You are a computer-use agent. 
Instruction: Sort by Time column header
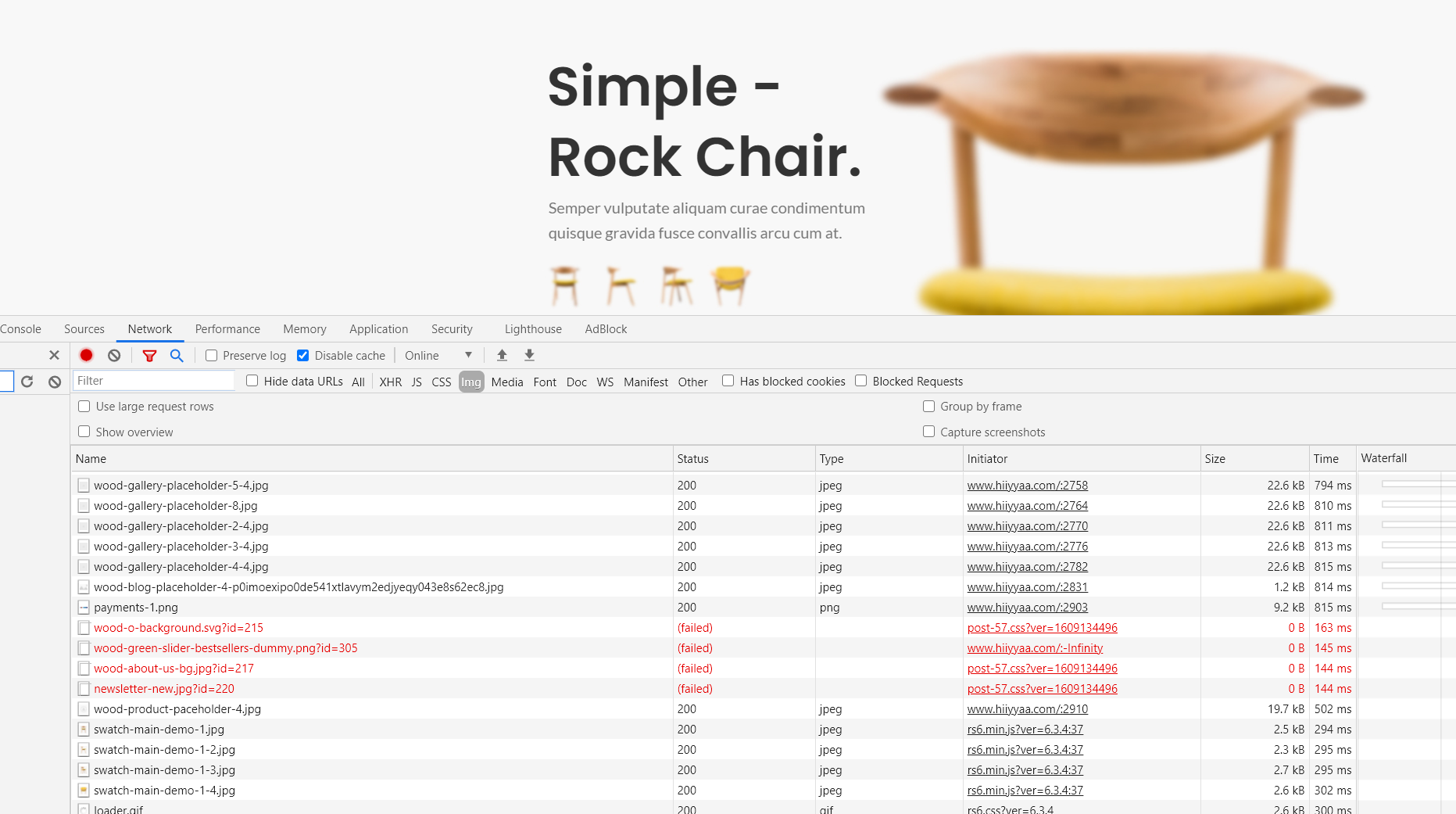[1333, 459]
